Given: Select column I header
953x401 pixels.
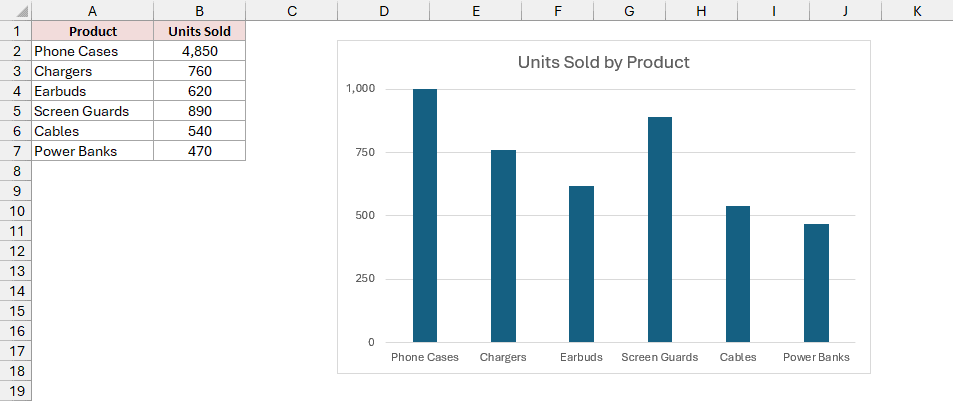Looking at the screenshot, I should click(773, 10).
